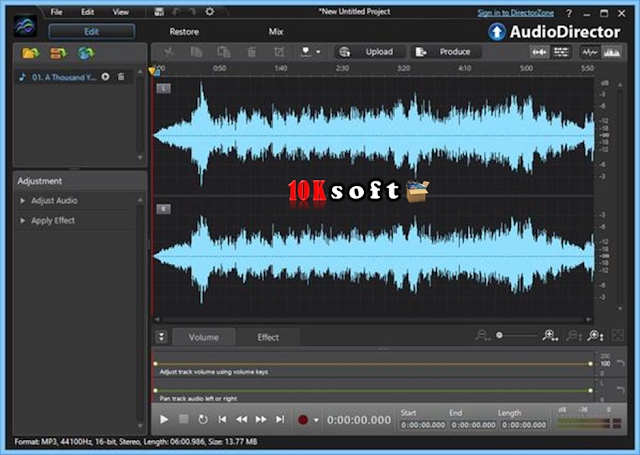Switch to spectral frequency display mode
This screenshot has width=640, height=455.
pyautogui.click(x=611, y=52)
